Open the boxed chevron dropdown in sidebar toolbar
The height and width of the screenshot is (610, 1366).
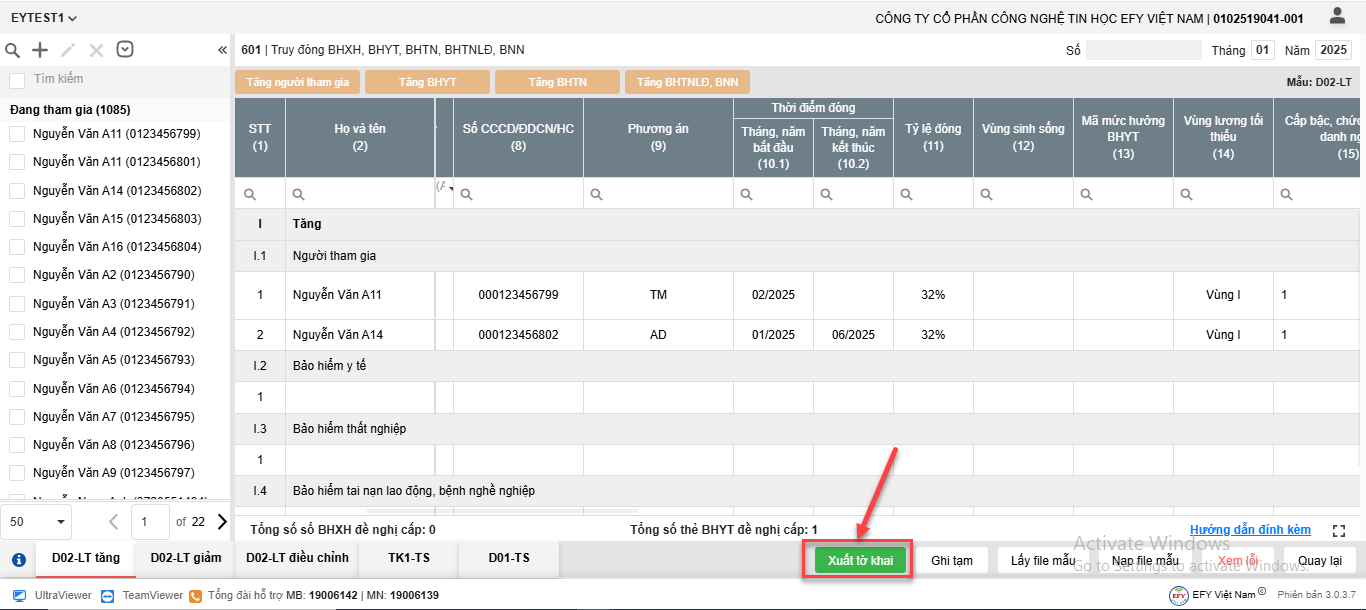125,50
